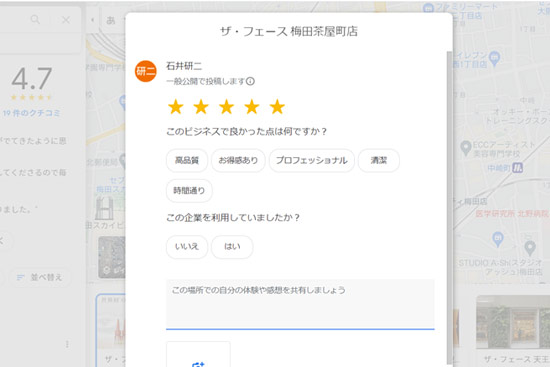Click the dialog vertical scrollbar
The image size is (550, 367).
pyautogui.click(x=449, y=207)
